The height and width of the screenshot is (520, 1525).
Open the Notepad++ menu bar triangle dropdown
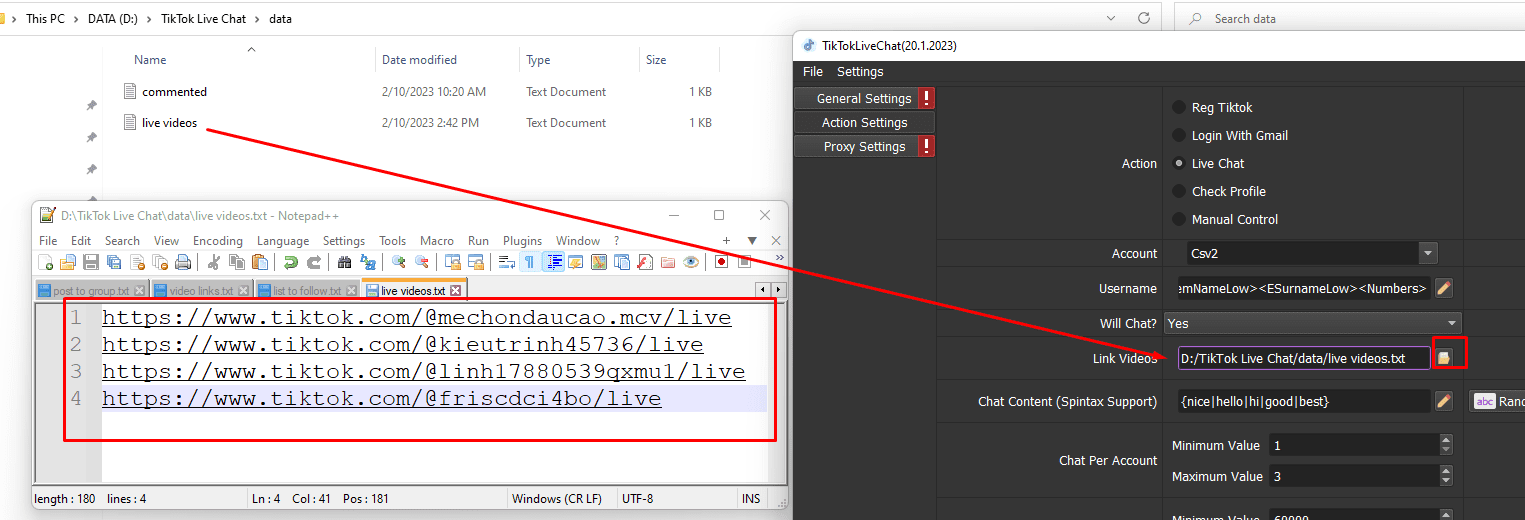pyautogui.click(x=753, y=240)
